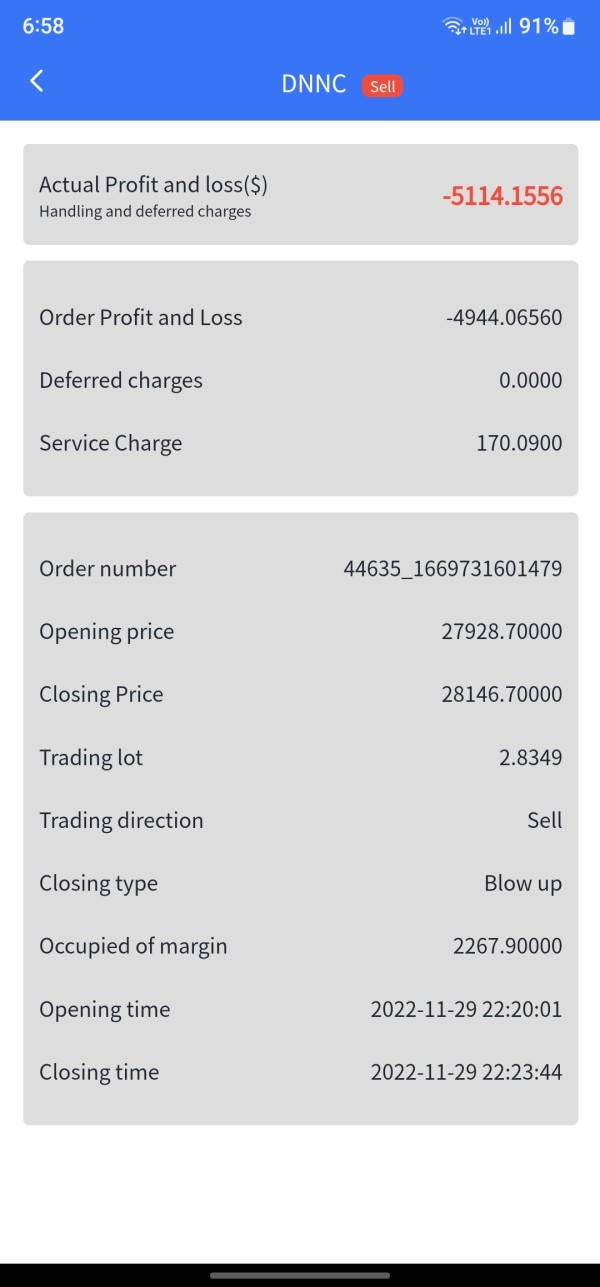Image resolution: width=600 pixels, height=1287 pixels.
Task: Select the Order Profit and Loss row
Action: 300,318
